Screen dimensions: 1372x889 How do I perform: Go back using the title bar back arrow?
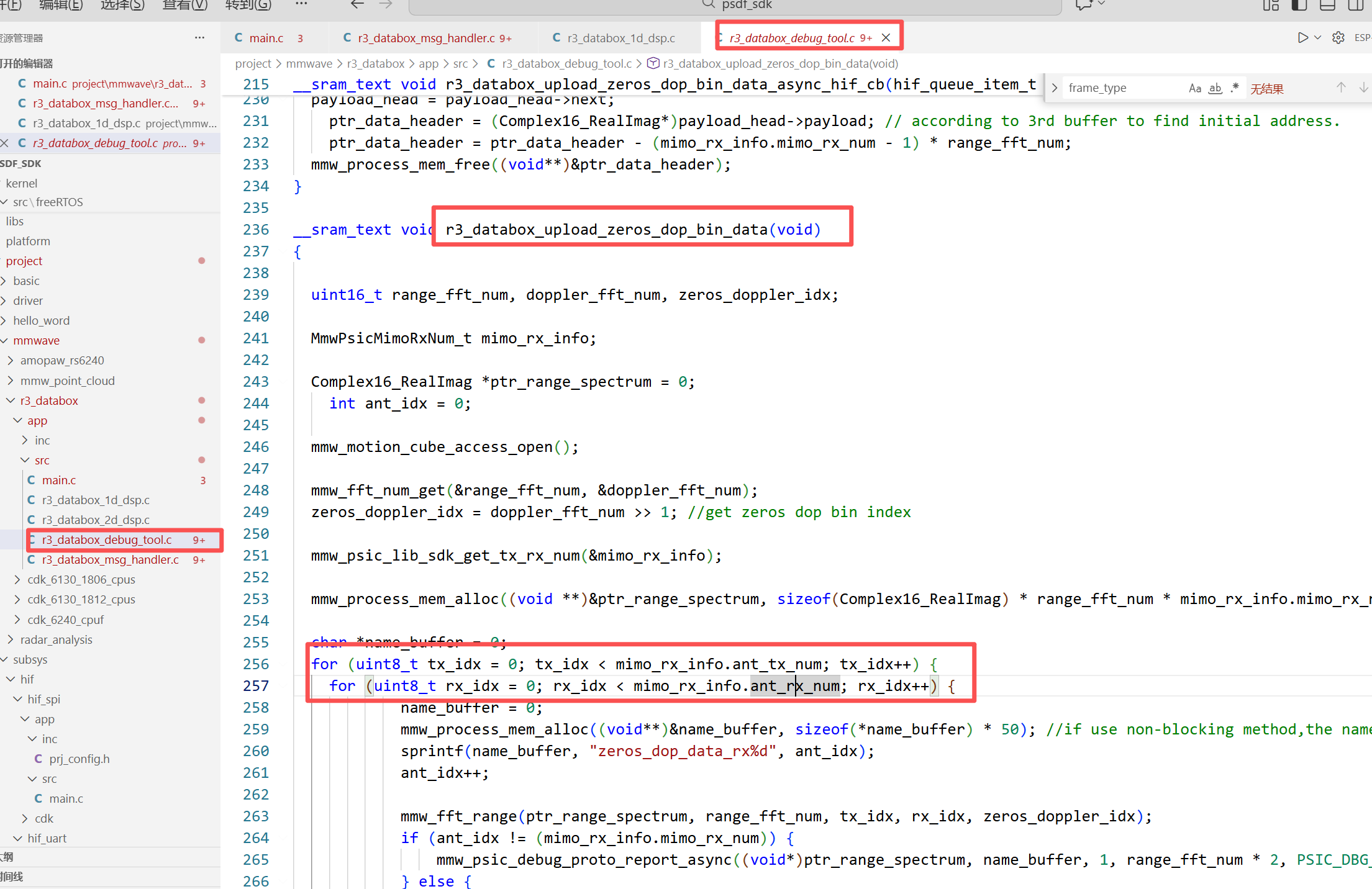[x=357, y=5]
